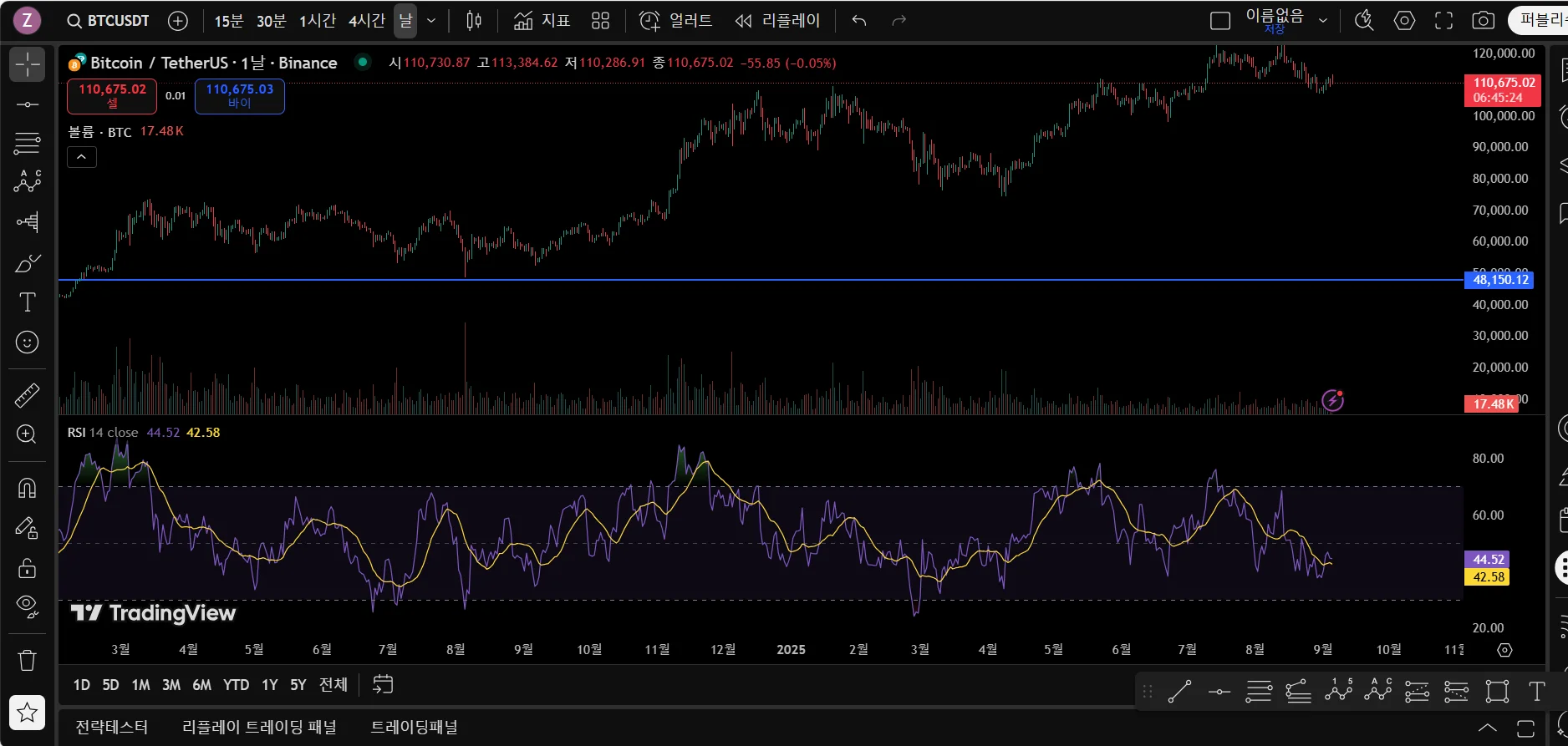Switch to the 15분 interval
Image resolution: width=1568 pixels, height=746 pixels.
(x=229, y=21)
